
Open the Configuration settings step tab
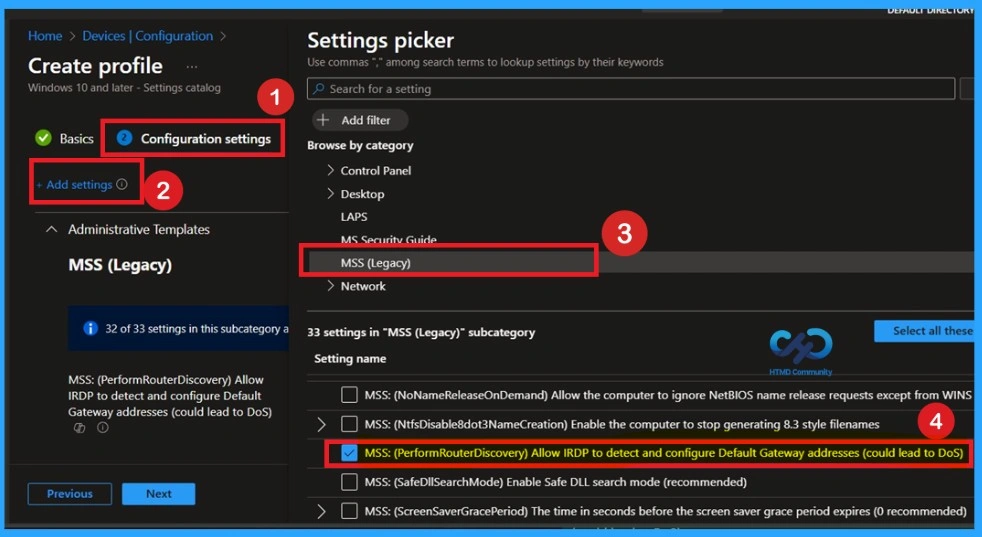pos(194,138)
